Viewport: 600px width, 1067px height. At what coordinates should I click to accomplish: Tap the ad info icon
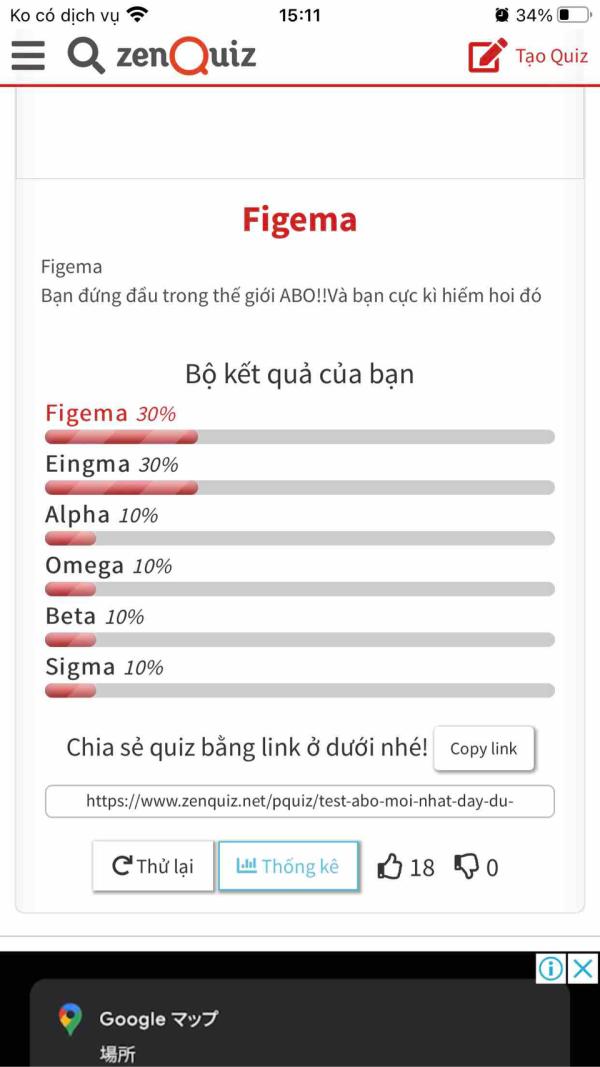[550, 968]
